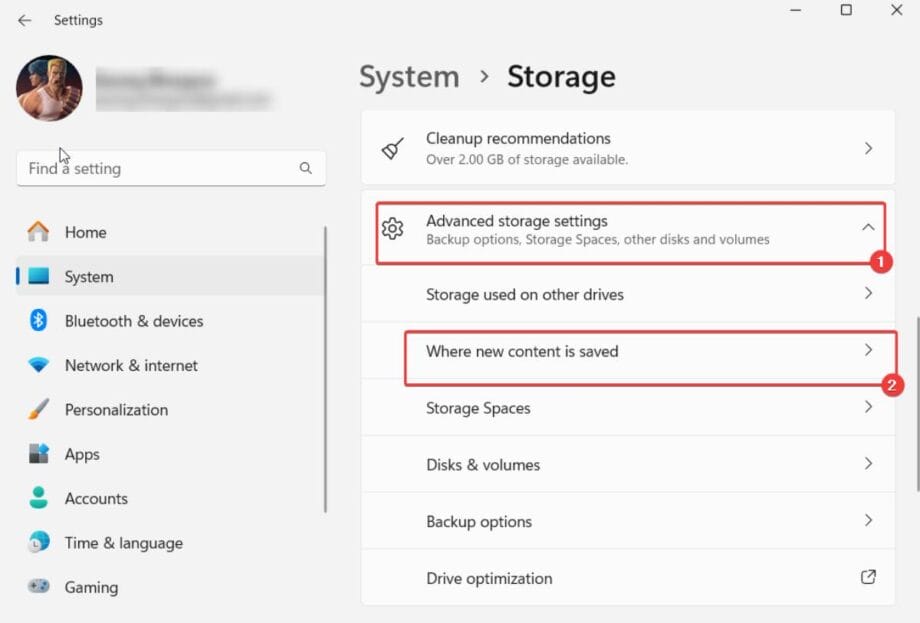920x623 pixels.
Task: Click the Advanced storage settings gear icon
Action: click(394, 229)
